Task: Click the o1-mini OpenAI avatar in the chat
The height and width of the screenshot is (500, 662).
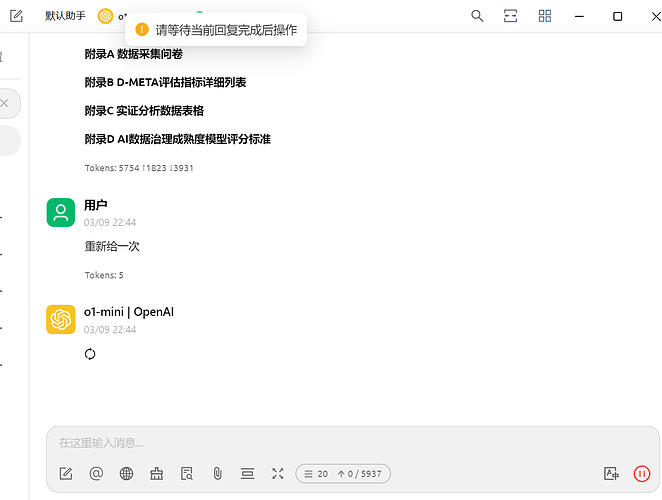Action: pos(61,320)
